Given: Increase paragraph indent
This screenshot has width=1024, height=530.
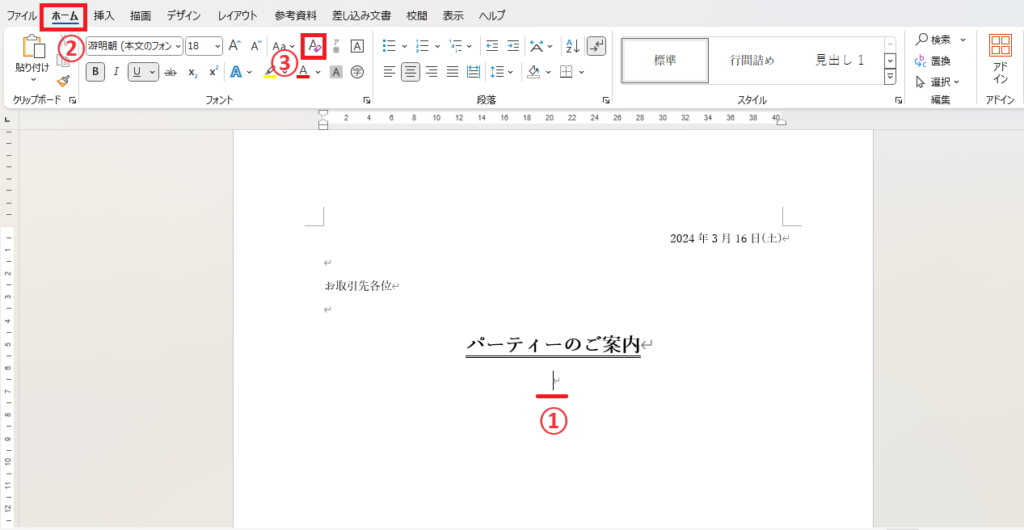Looking at the screenshot, I should pos(513,46).
